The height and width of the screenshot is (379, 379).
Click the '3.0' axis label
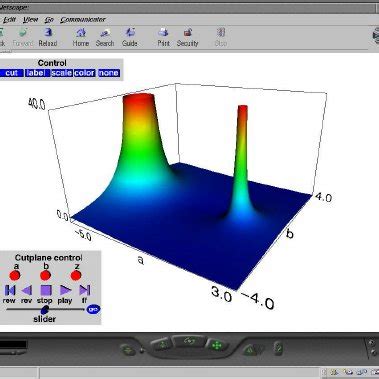pos(221,294)
